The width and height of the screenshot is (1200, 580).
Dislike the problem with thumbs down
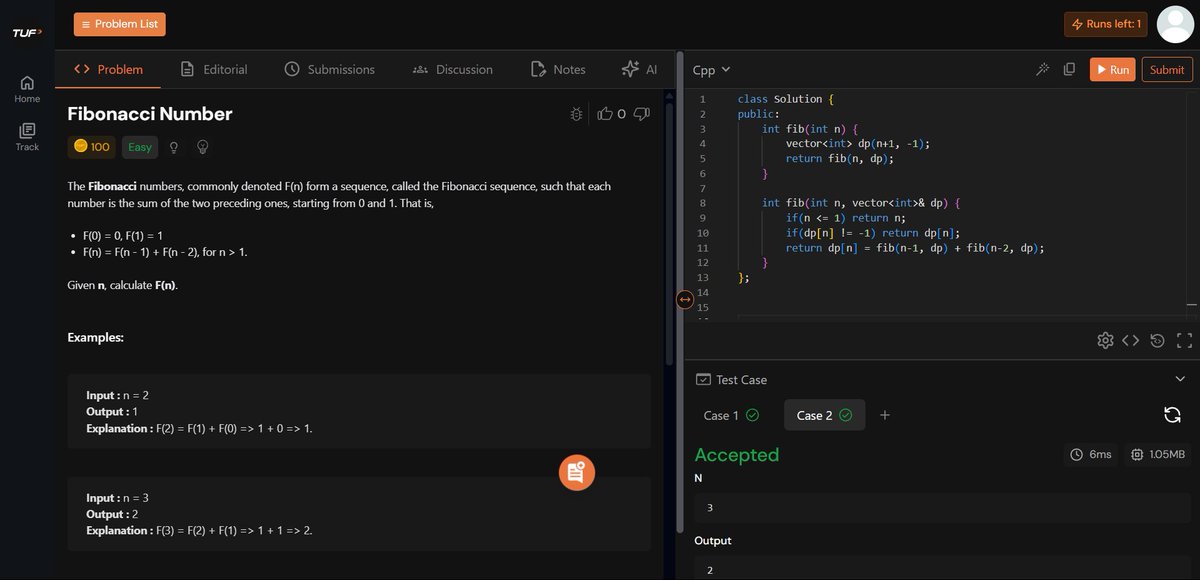coord(643,114)
